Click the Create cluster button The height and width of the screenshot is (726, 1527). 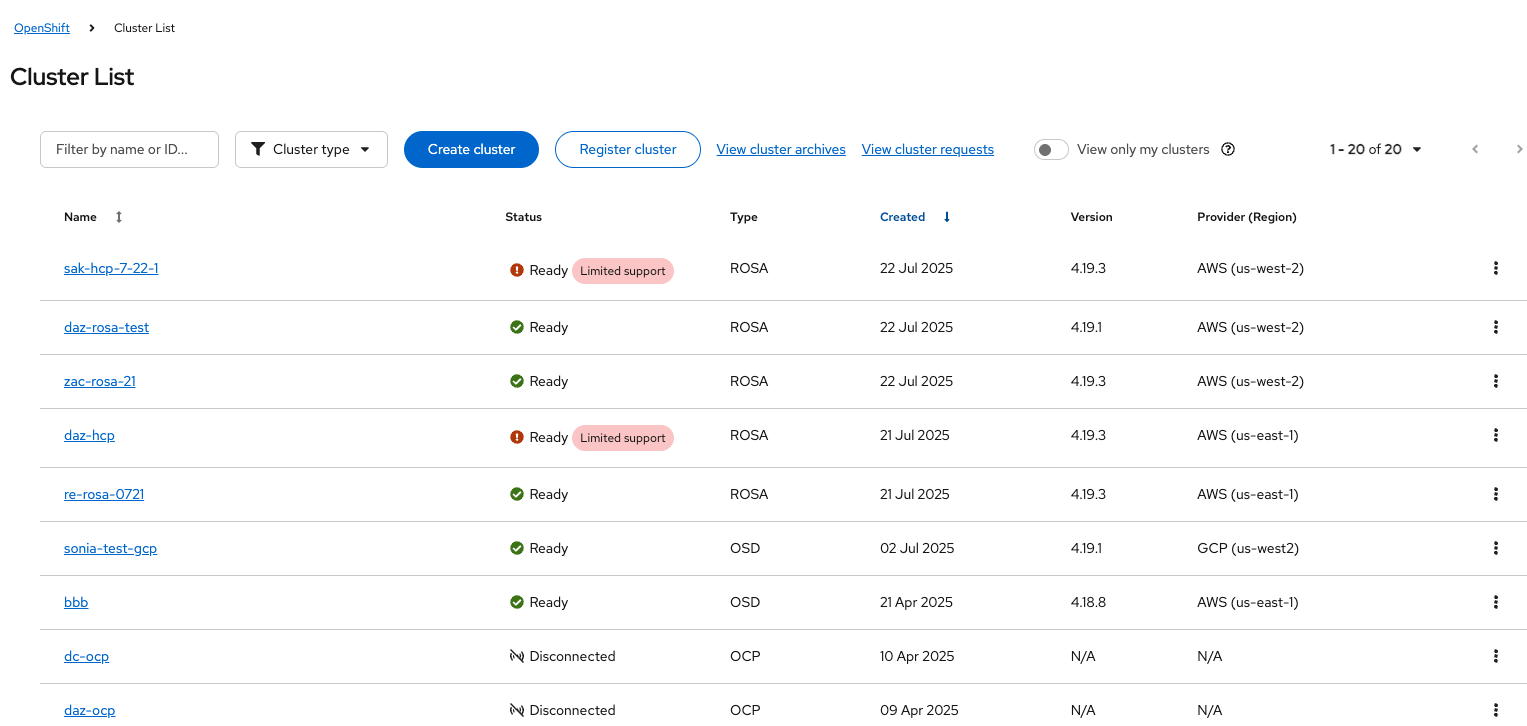click(x=471, y=150)
